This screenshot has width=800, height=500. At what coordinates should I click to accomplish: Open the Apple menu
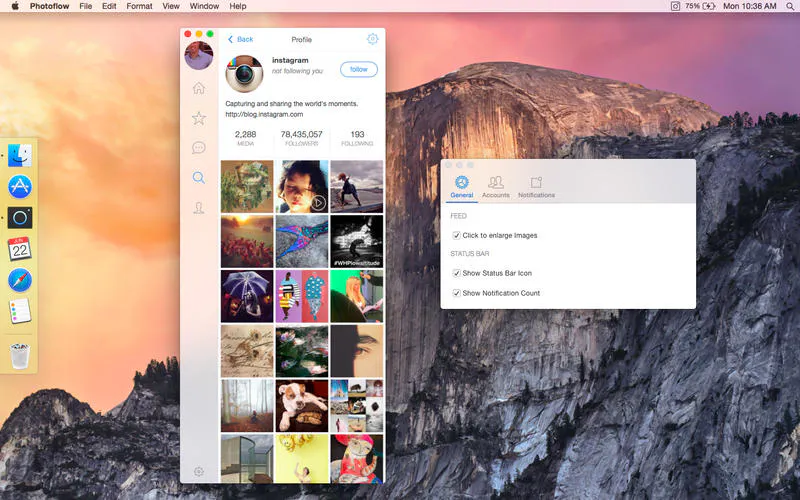click(x=15, y=6)
